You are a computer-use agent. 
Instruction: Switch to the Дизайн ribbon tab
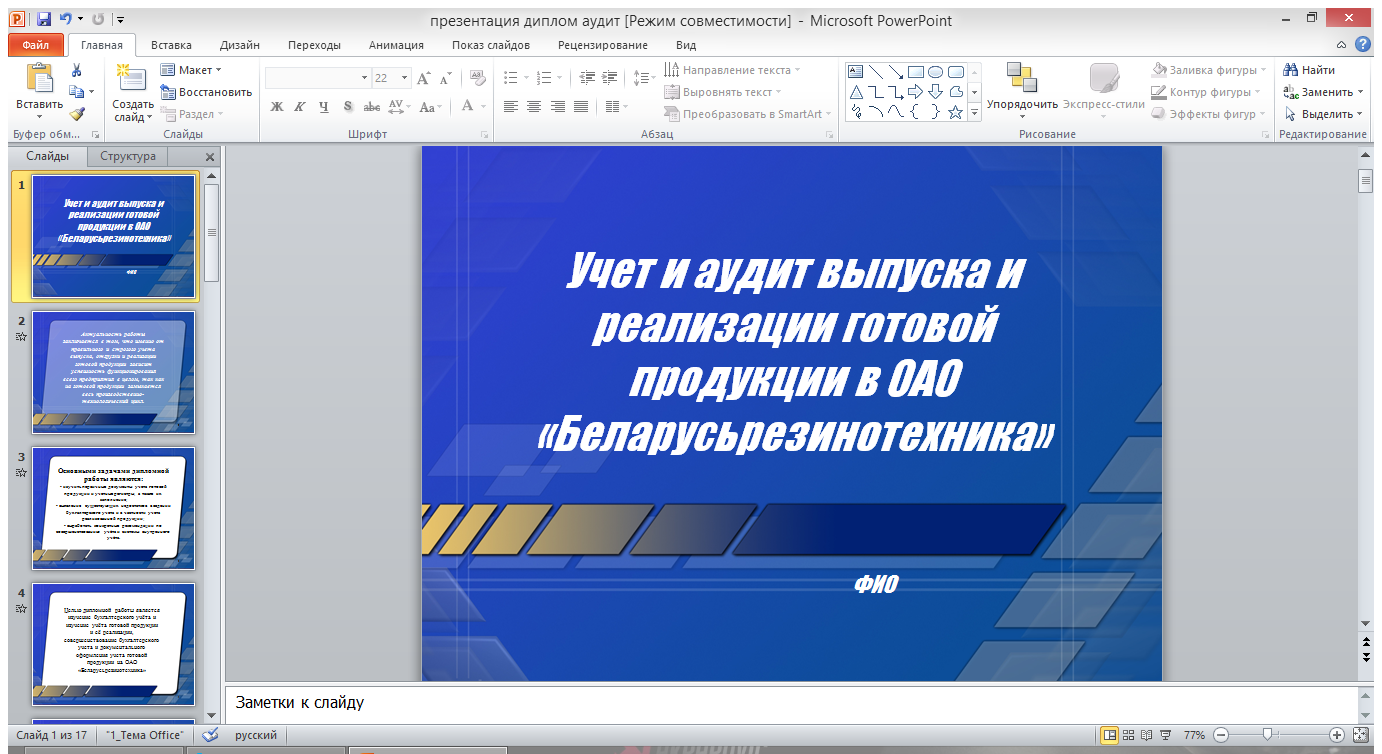(x=240, y=45)
